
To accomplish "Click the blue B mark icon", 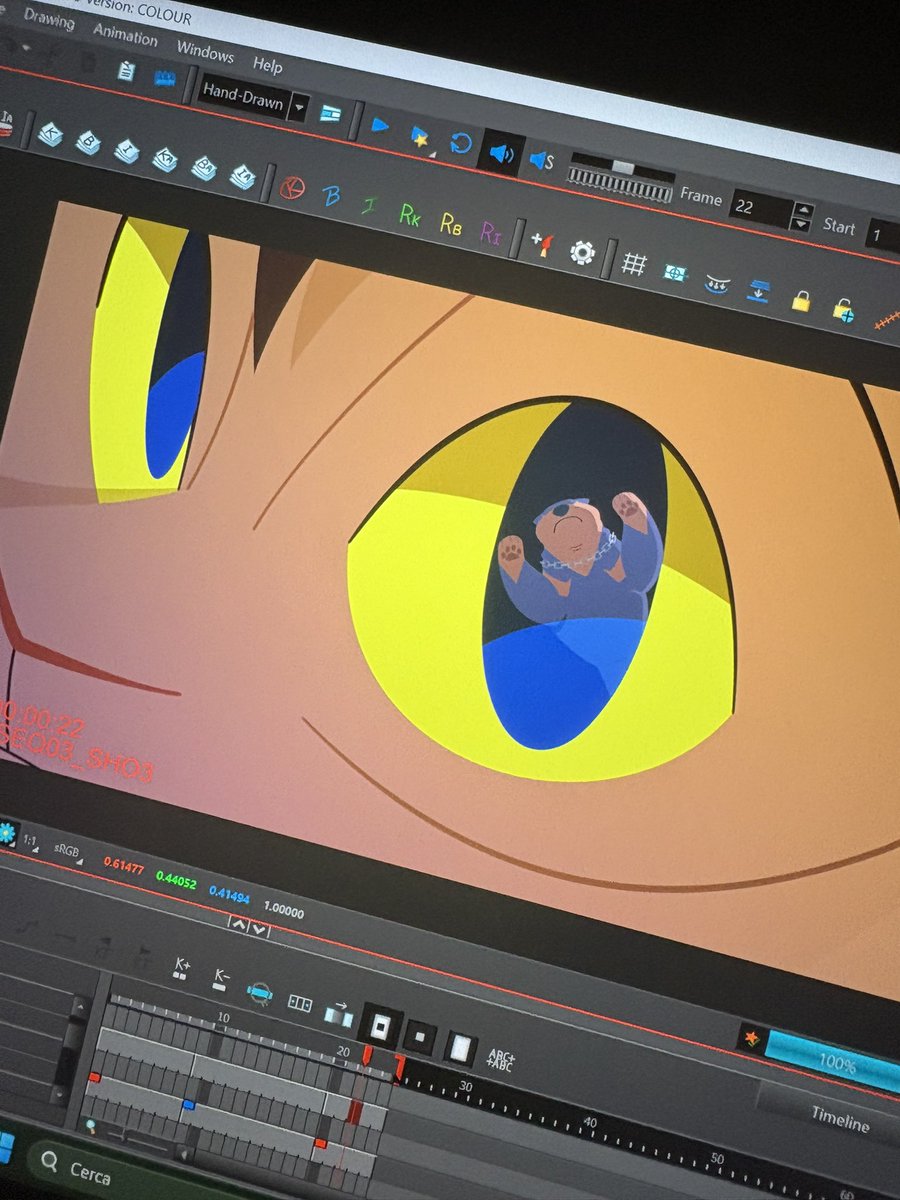I will (331, 195).
